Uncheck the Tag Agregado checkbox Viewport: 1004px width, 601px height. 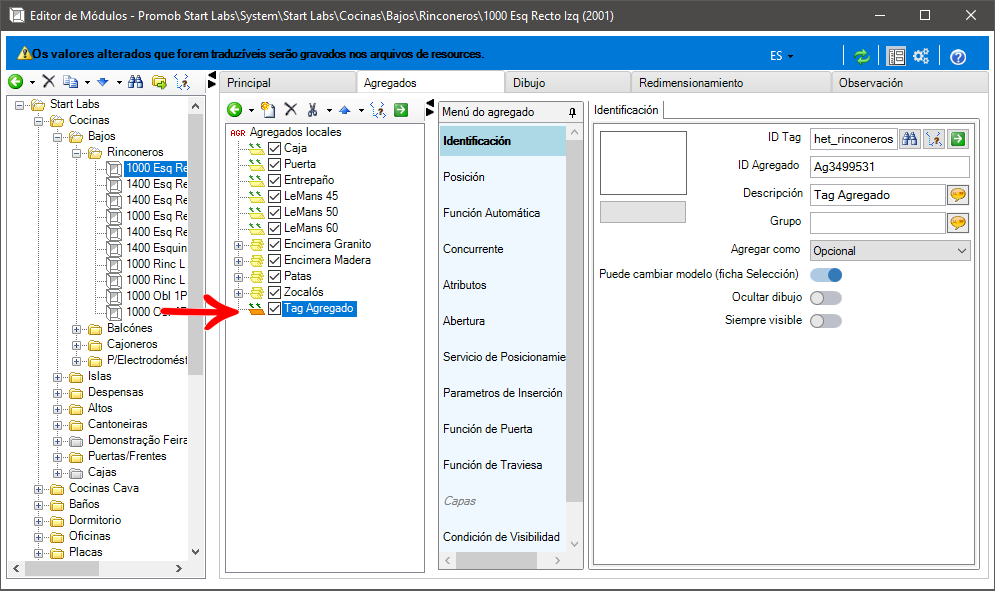coord(275,309)
